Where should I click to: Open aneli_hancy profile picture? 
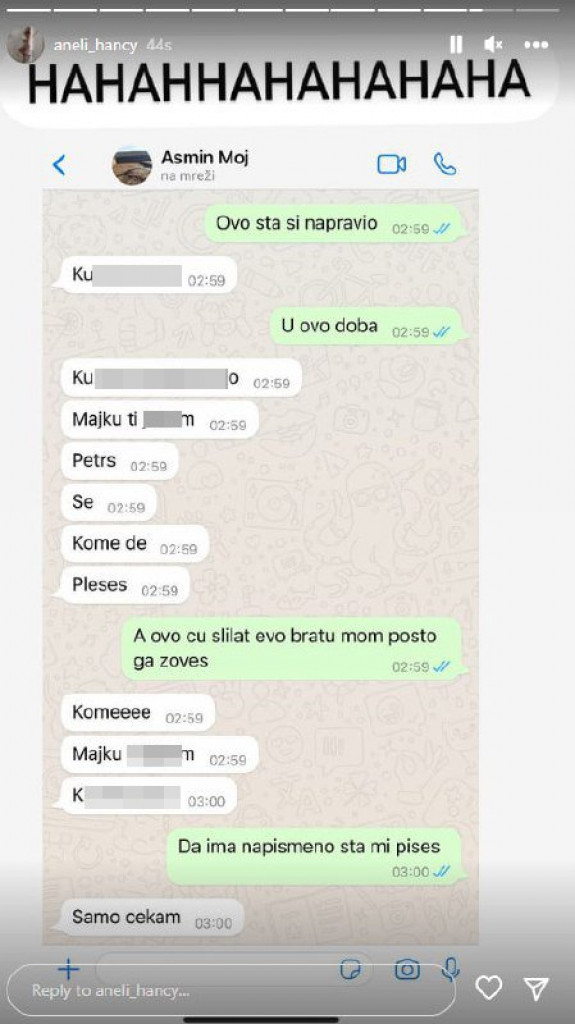pos(25,45)
